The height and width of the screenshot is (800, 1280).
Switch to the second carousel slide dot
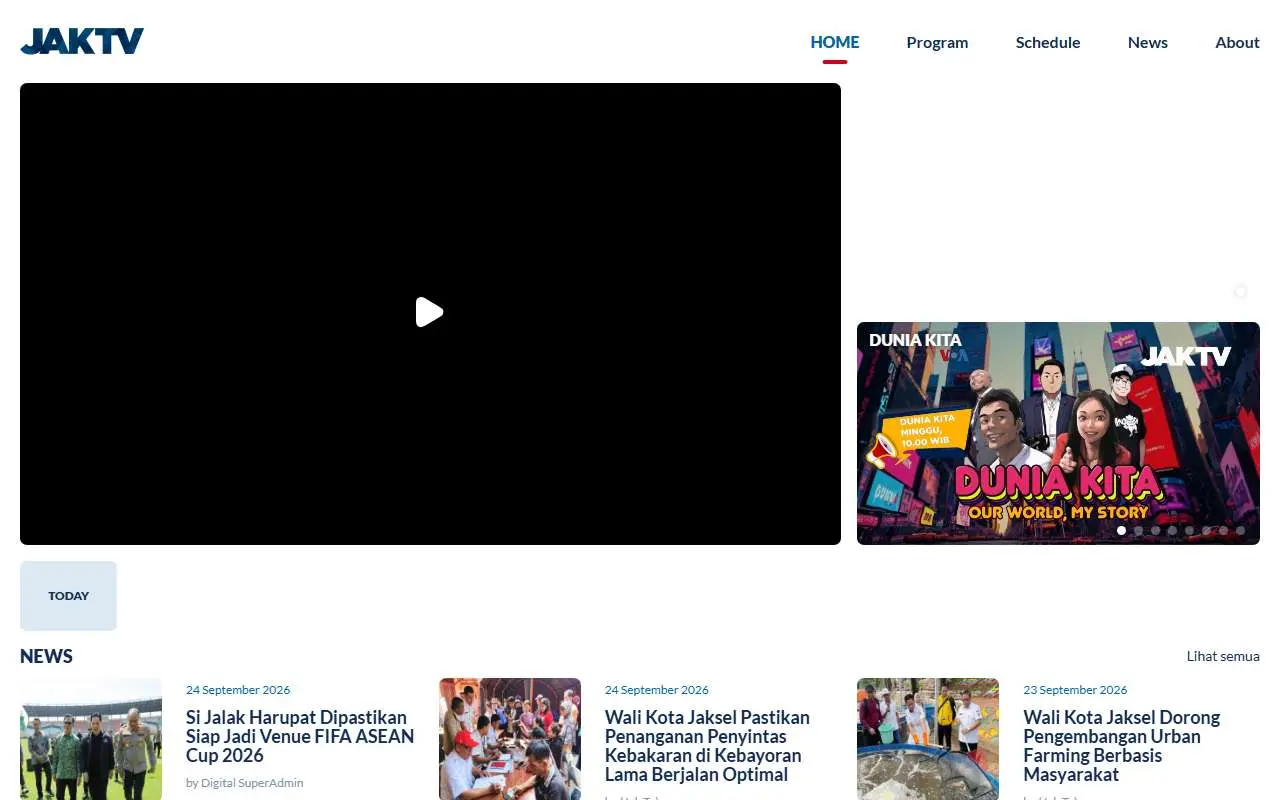[x=1138, y=531]
